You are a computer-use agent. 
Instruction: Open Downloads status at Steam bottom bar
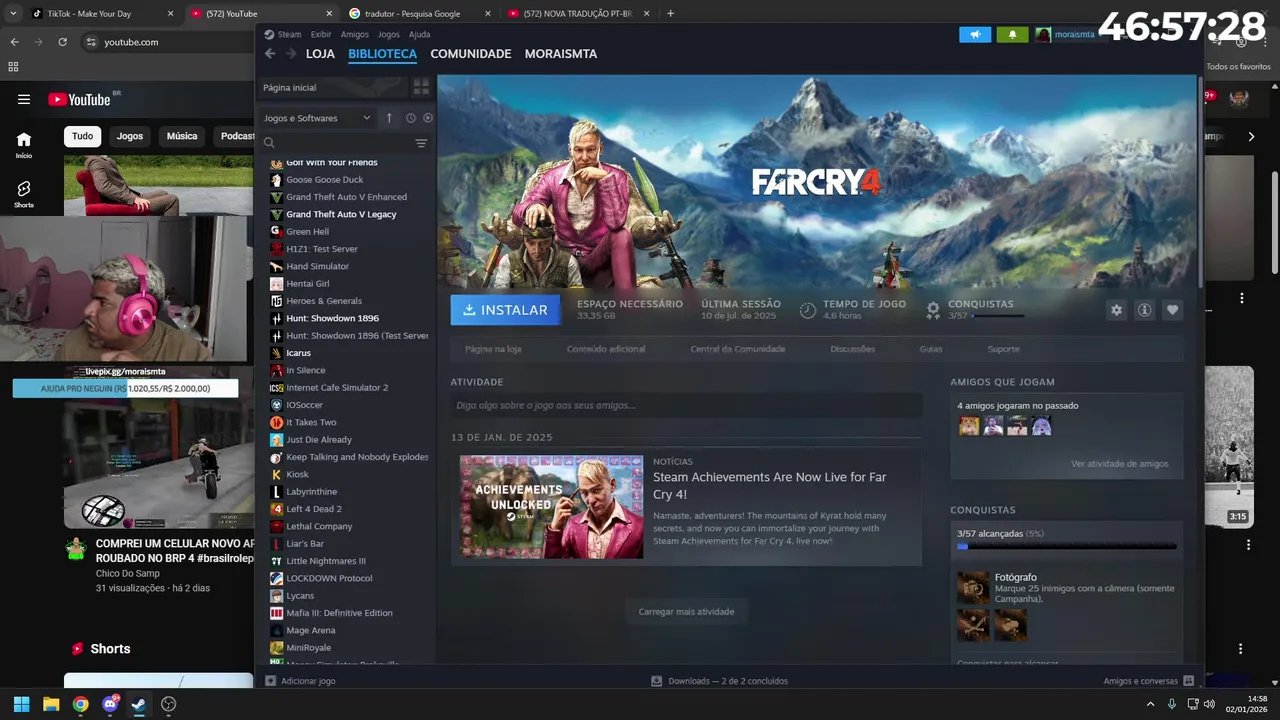719,681
